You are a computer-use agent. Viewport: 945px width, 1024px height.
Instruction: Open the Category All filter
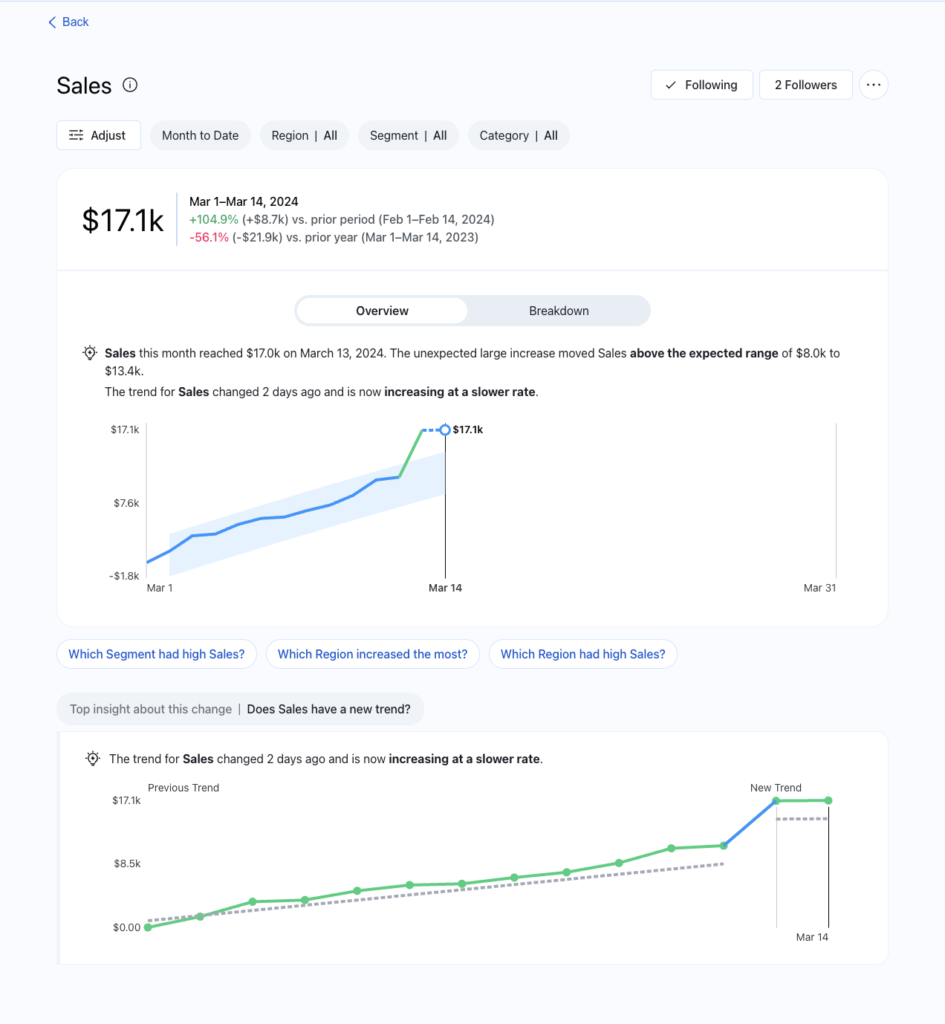(x=518, y=136)
